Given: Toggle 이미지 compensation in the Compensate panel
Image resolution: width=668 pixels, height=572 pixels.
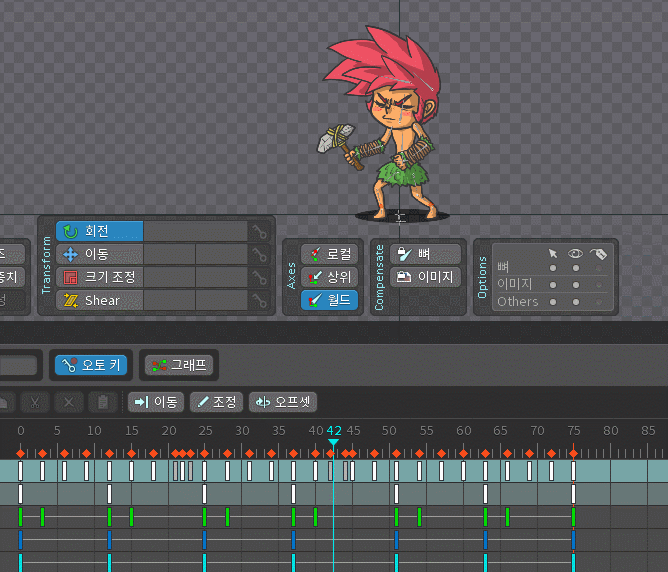Looking at the screenshot, I should [x=427, y=277].
